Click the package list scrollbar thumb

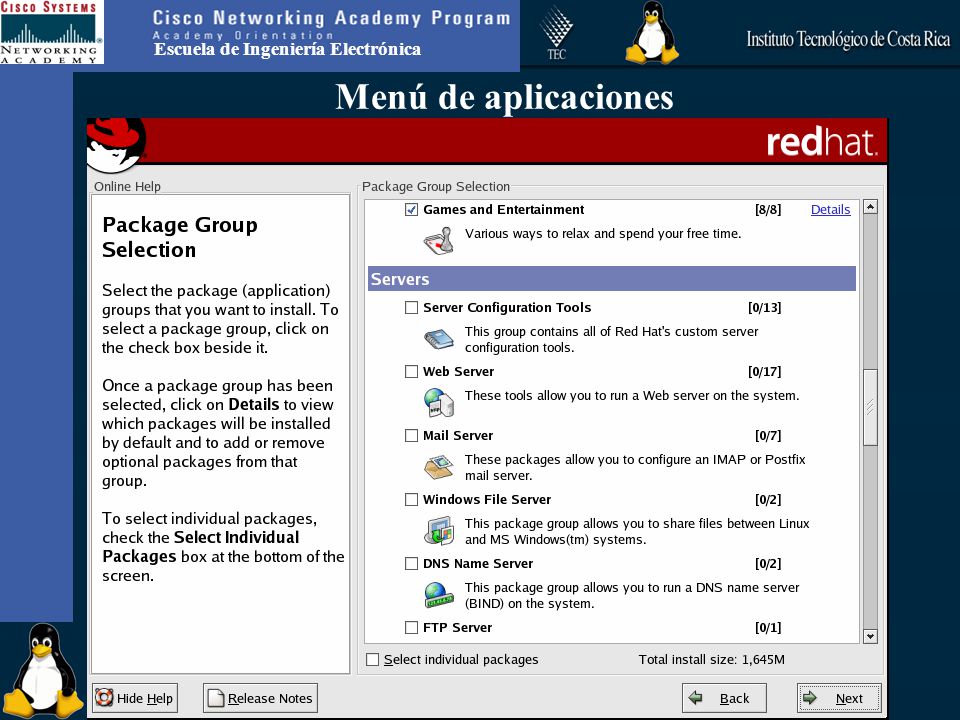tap(870, 407)
